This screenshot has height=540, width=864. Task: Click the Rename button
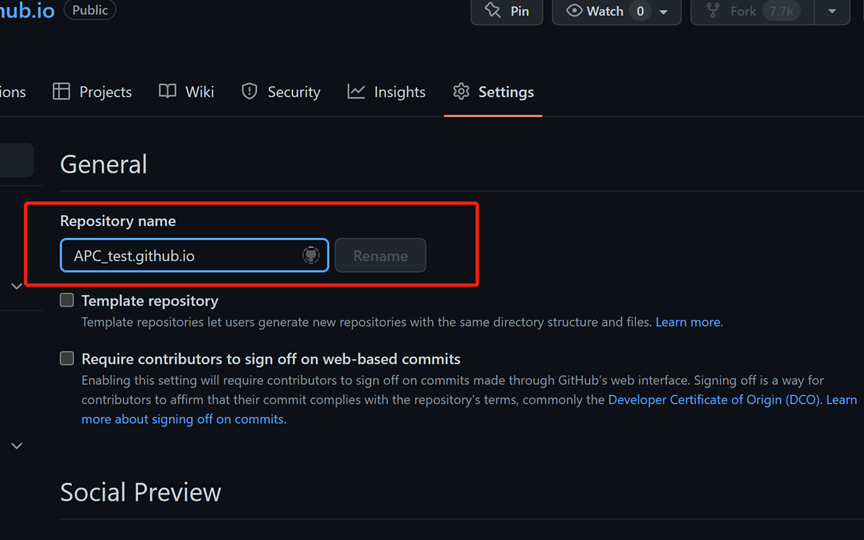click(380, 255)
